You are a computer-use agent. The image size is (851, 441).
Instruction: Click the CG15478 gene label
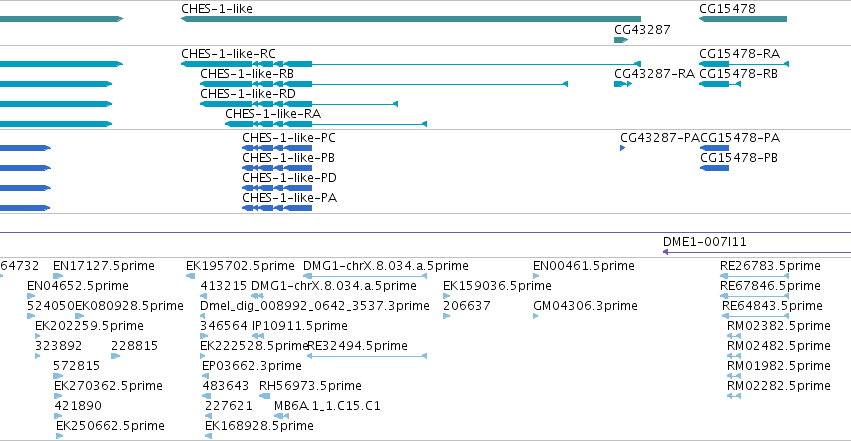point(727,9)
